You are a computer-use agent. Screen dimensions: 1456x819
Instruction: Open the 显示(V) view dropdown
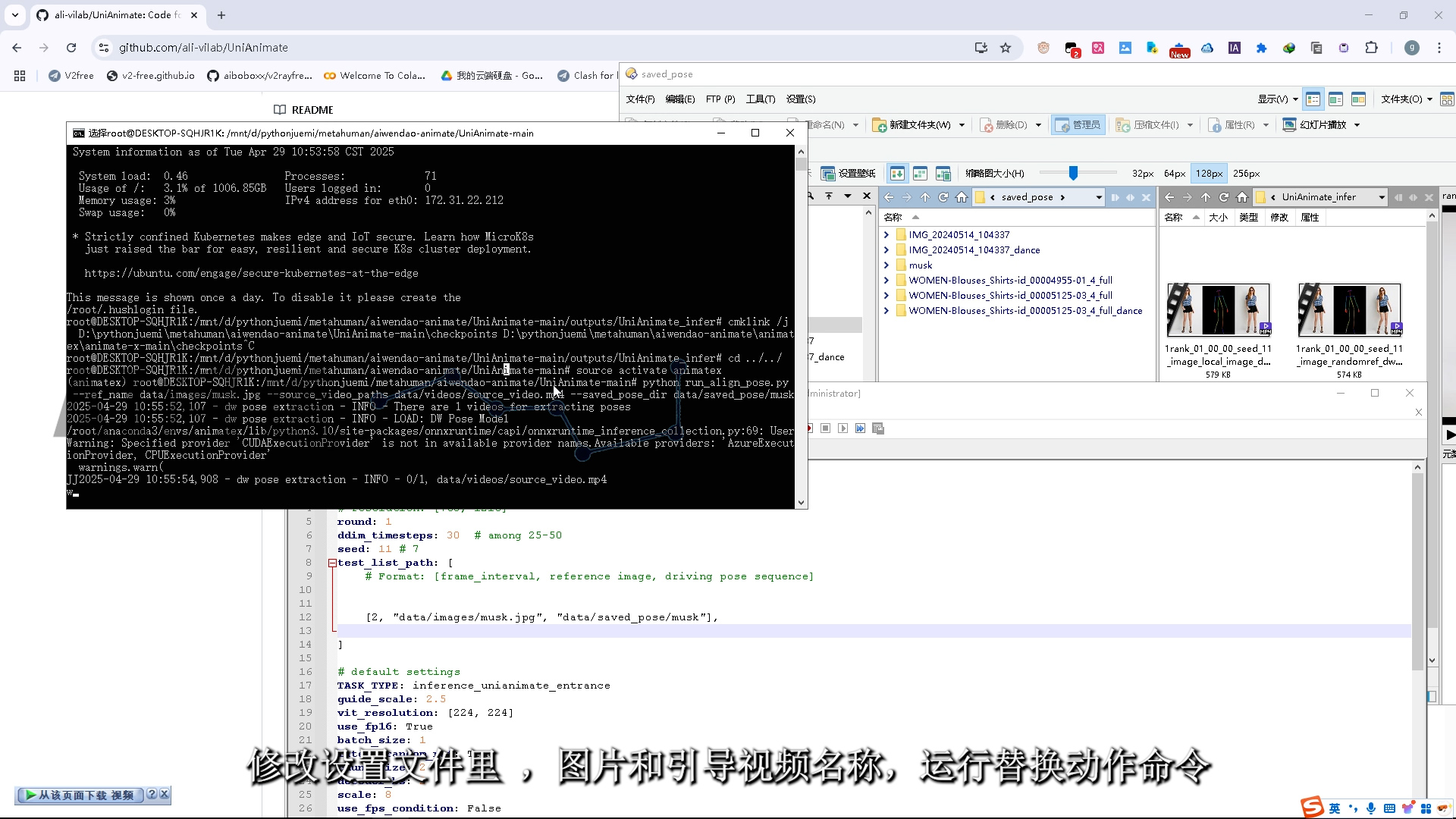(1278, 99)
